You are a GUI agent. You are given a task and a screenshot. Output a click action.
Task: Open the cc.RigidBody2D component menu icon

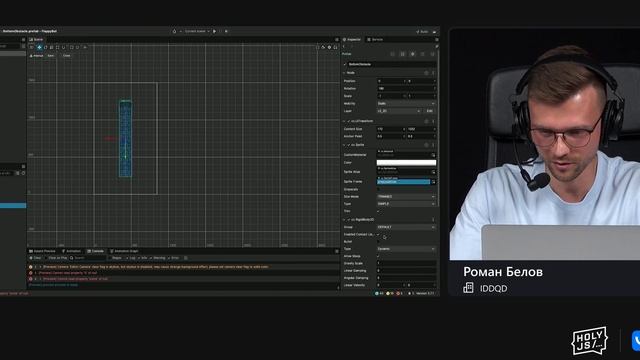coord(433,220)
